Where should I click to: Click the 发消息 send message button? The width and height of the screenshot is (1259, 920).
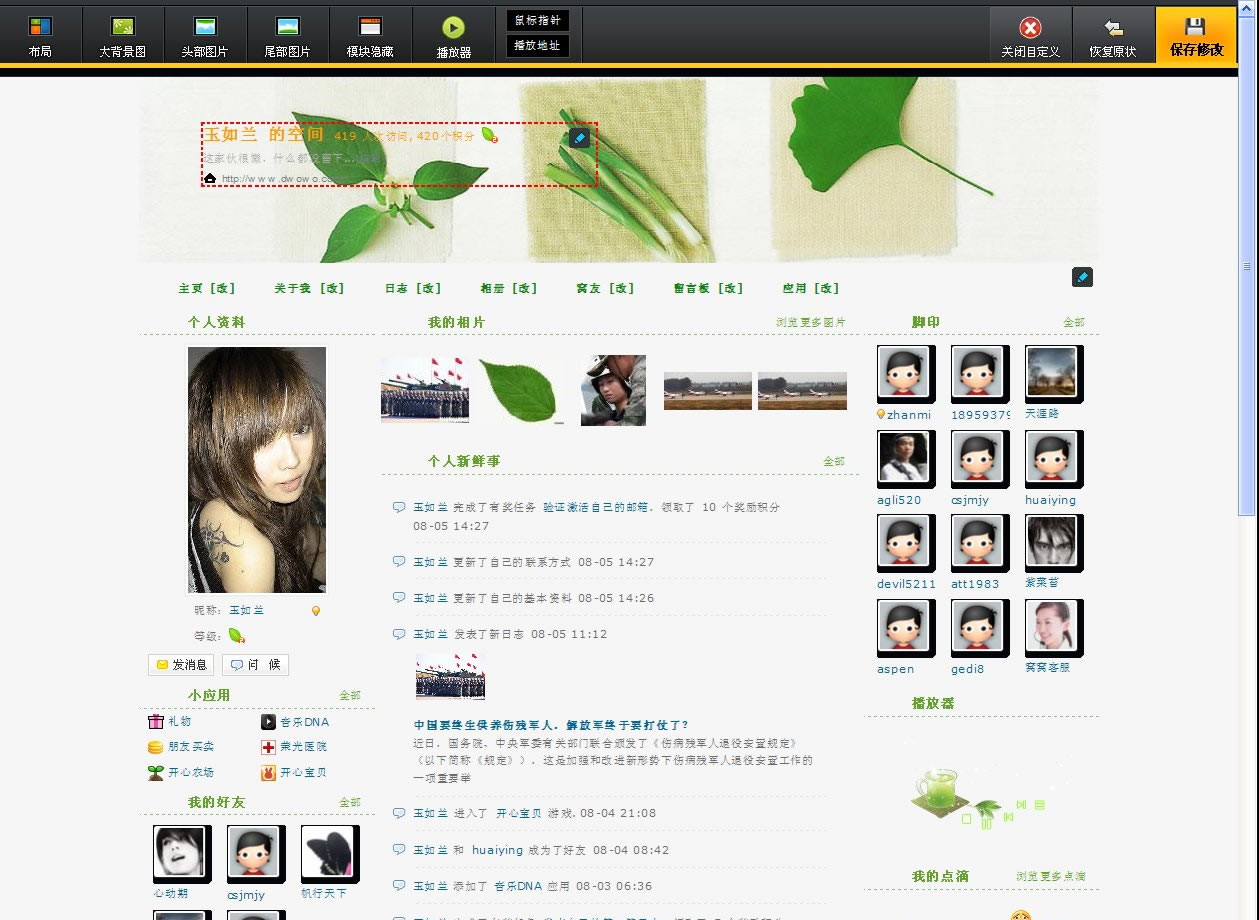181,665
